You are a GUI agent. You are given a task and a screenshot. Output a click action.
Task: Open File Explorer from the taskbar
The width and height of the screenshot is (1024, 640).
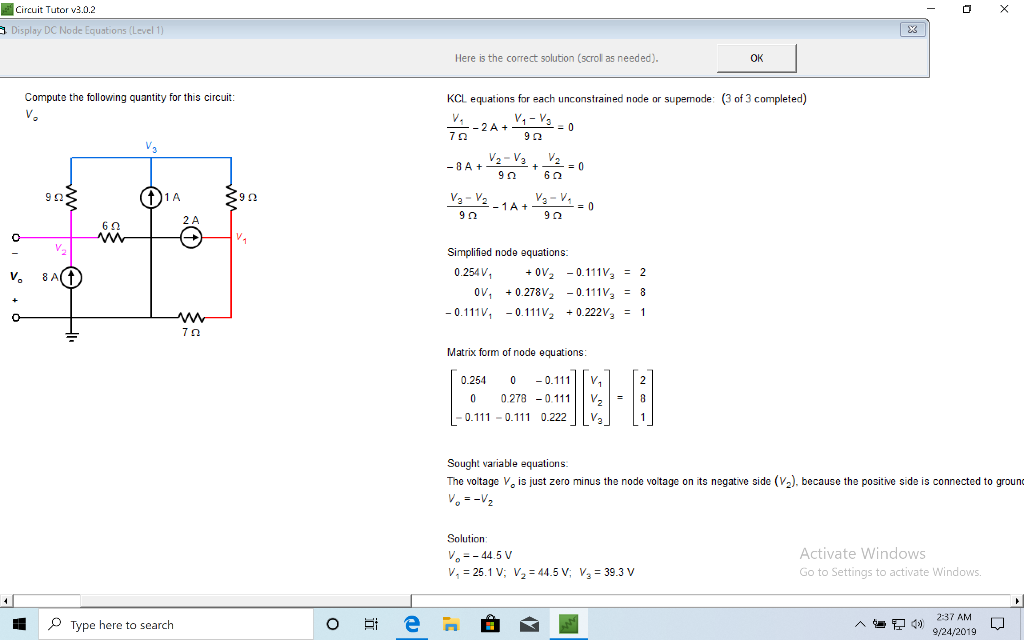coord(450,623)
